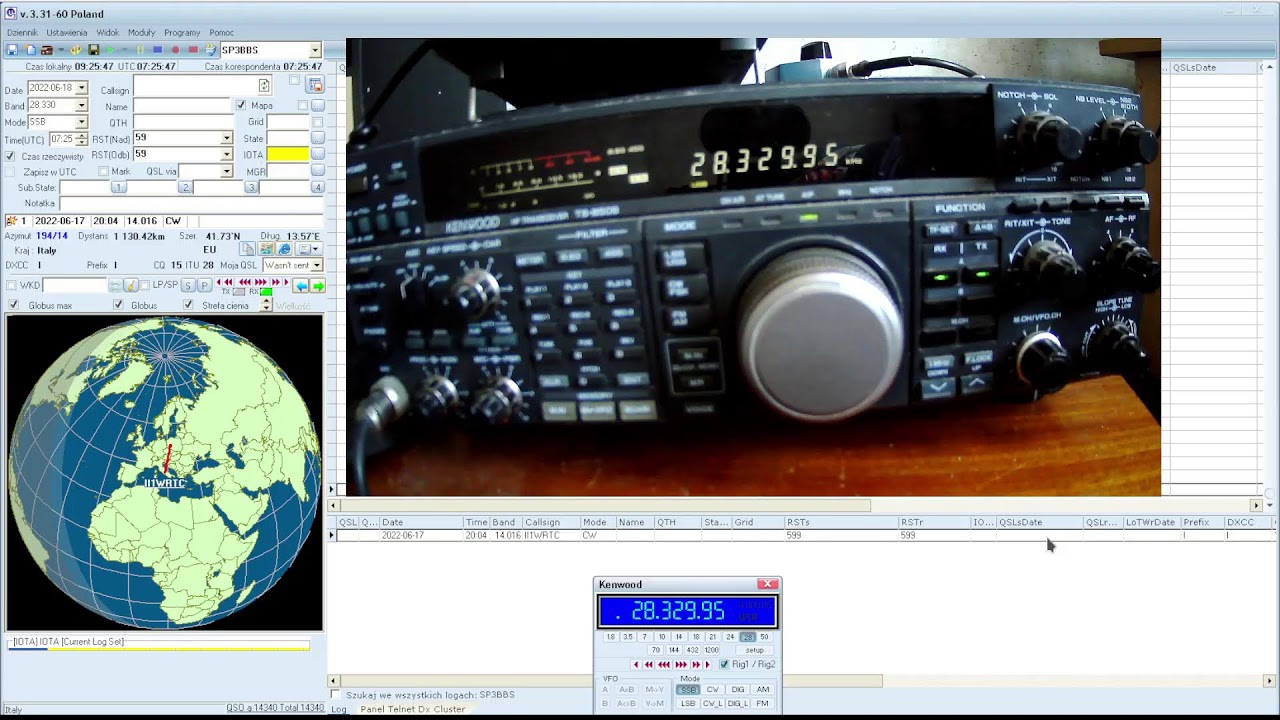The image size is (1280, 720).
Task: Select the 14 MHz band button in Kenwood window
Action: (x=678, y=637)
